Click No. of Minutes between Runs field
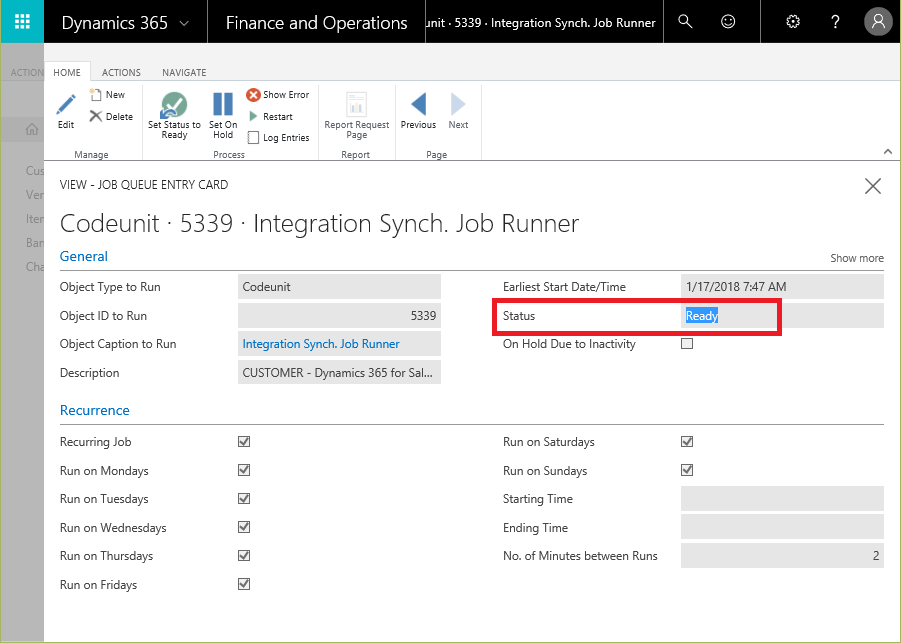Viewport: 901px width, 643px height. click(x=782, y=556)
